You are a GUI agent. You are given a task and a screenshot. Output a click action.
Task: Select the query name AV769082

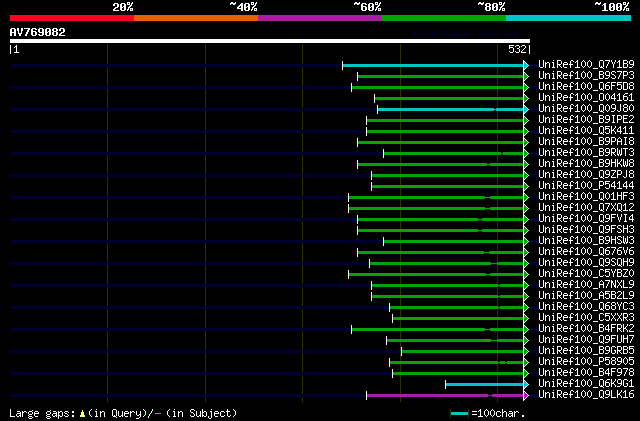(38, 32)
